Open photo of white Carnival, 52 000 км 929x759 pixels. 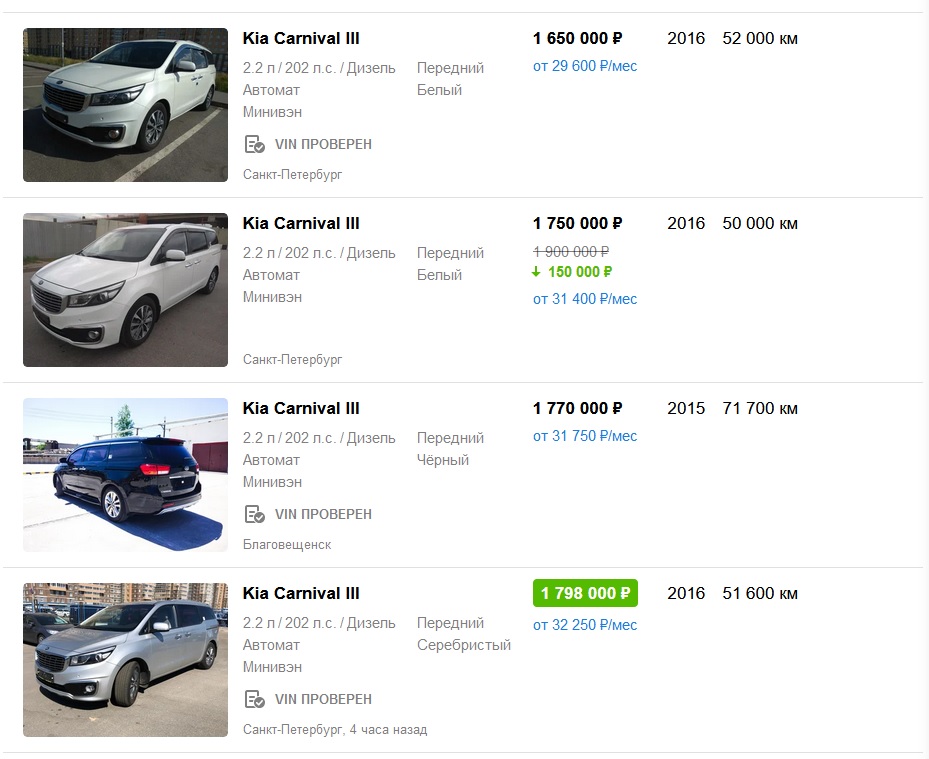tap(125, 105)
